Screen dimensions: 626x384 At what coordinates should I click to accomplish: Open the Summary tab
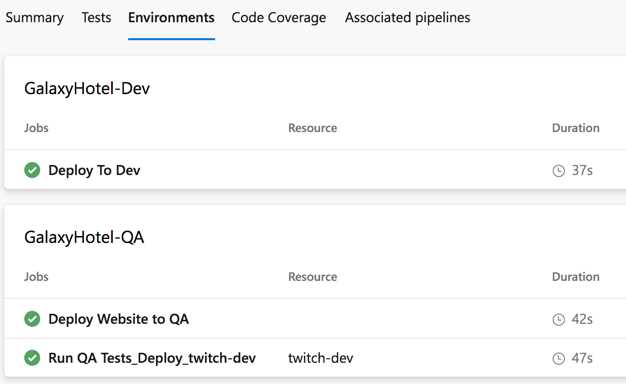click(35, 18)
